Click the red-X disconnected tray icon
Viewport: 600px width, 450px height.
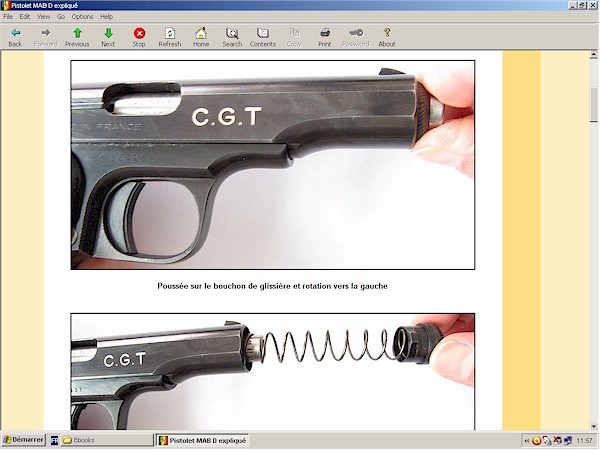tap(558, 441)
